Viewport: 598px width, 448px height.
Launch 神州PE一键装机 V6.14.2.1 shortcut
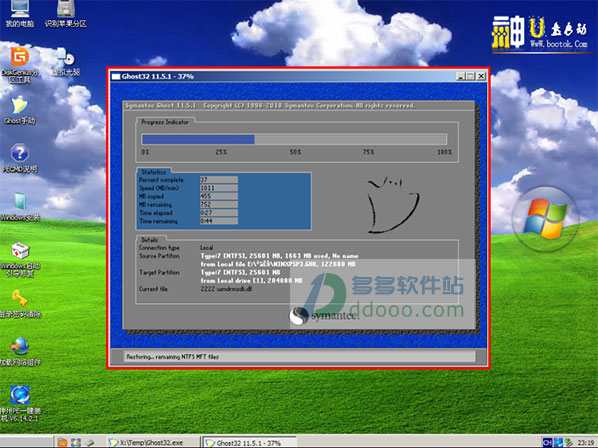click(x=20, y=403)
